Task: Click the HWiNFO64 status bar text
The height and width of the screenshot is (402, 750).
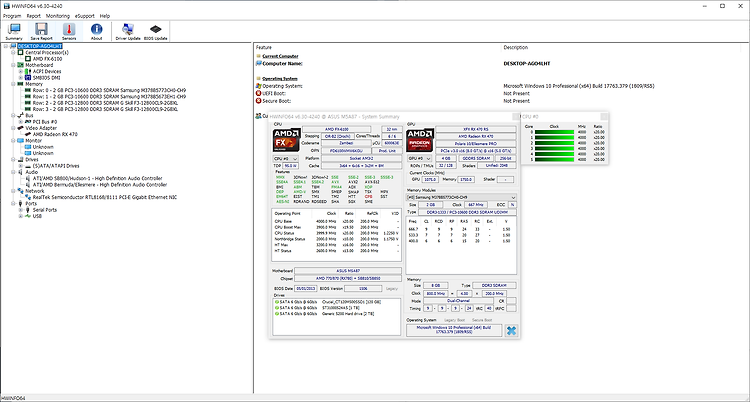Action: tap(13, 398)
